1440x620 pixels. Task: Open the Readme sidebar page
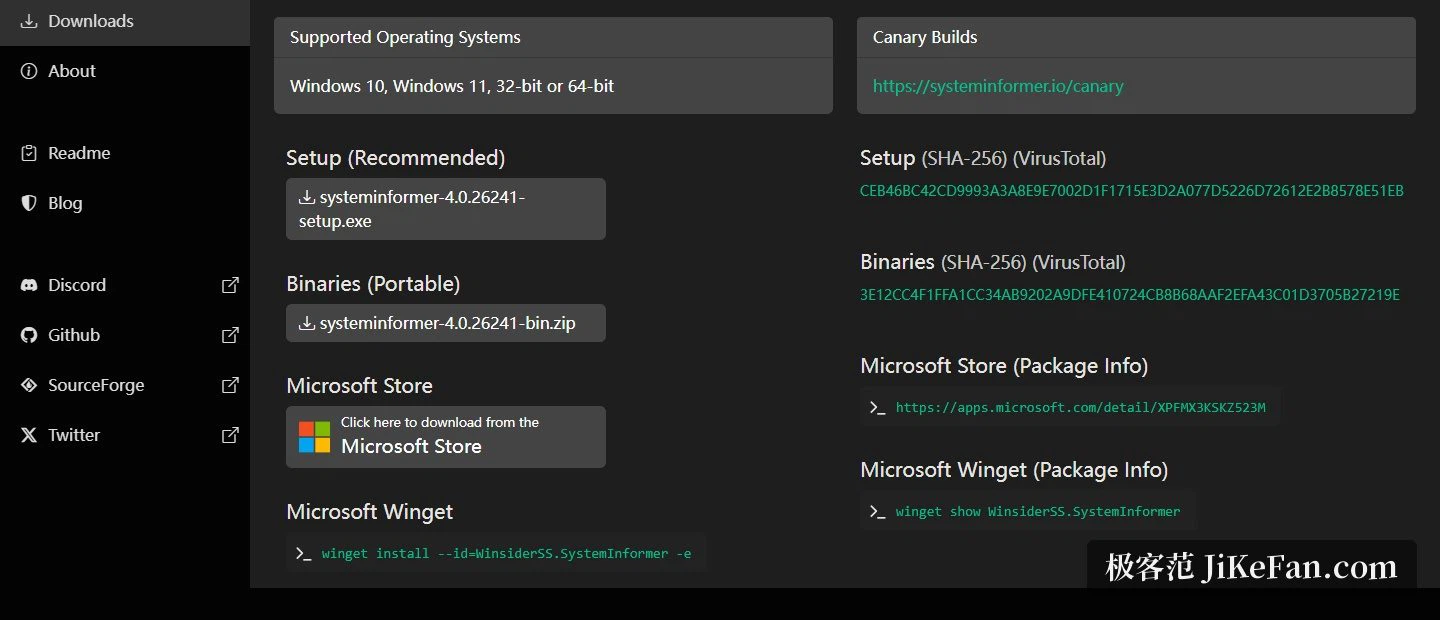(x=125, y=153)
